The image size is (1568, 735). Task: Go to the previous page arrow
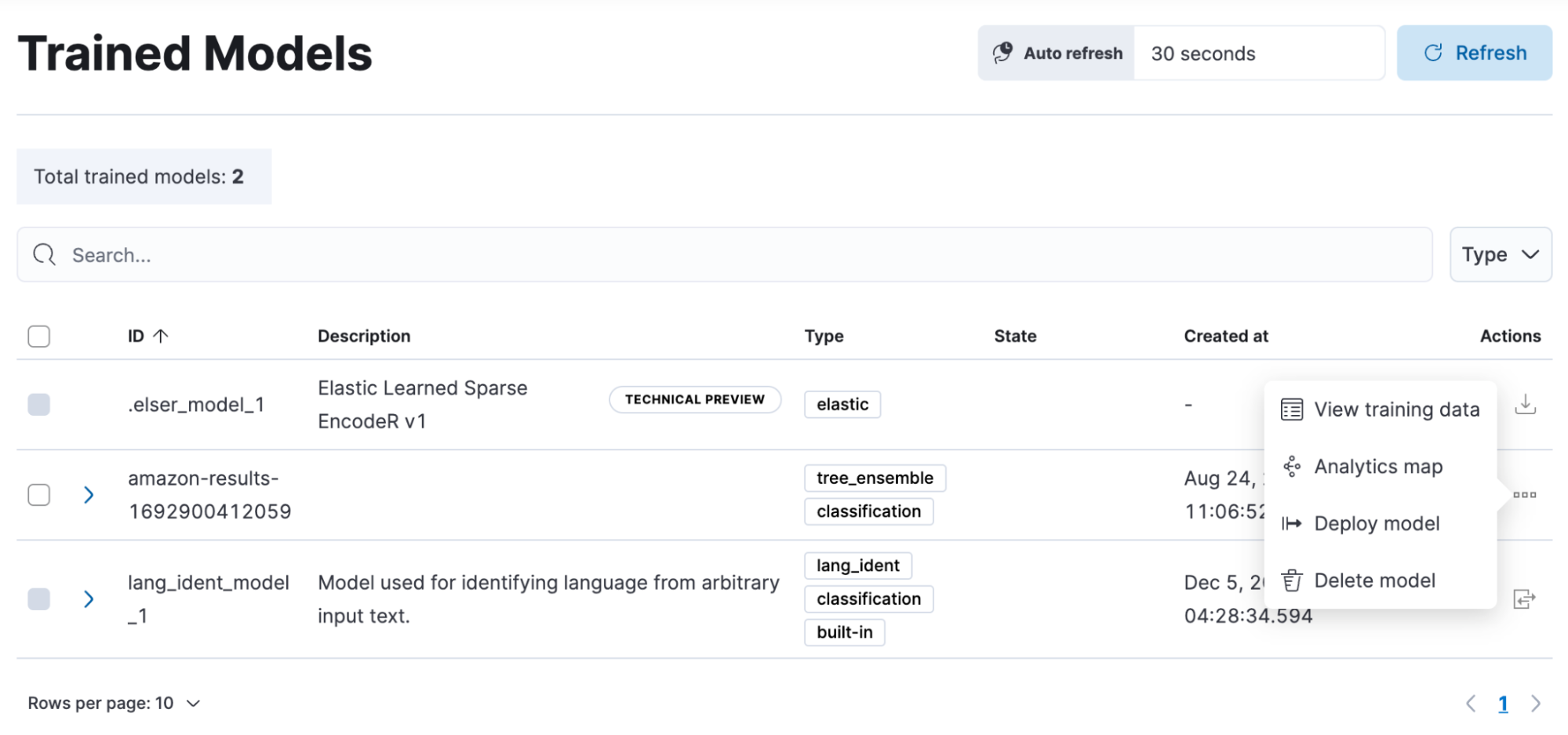coord(1471,704)
